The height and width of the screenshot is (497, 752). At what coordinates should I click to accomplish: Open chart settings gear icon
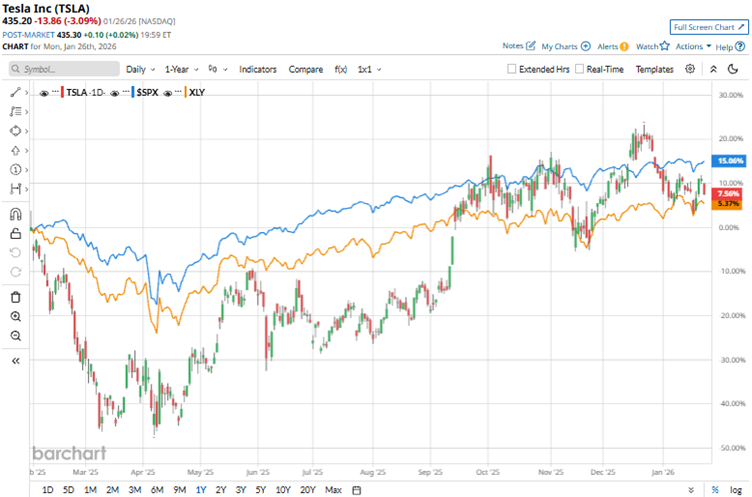pos(690,69)
